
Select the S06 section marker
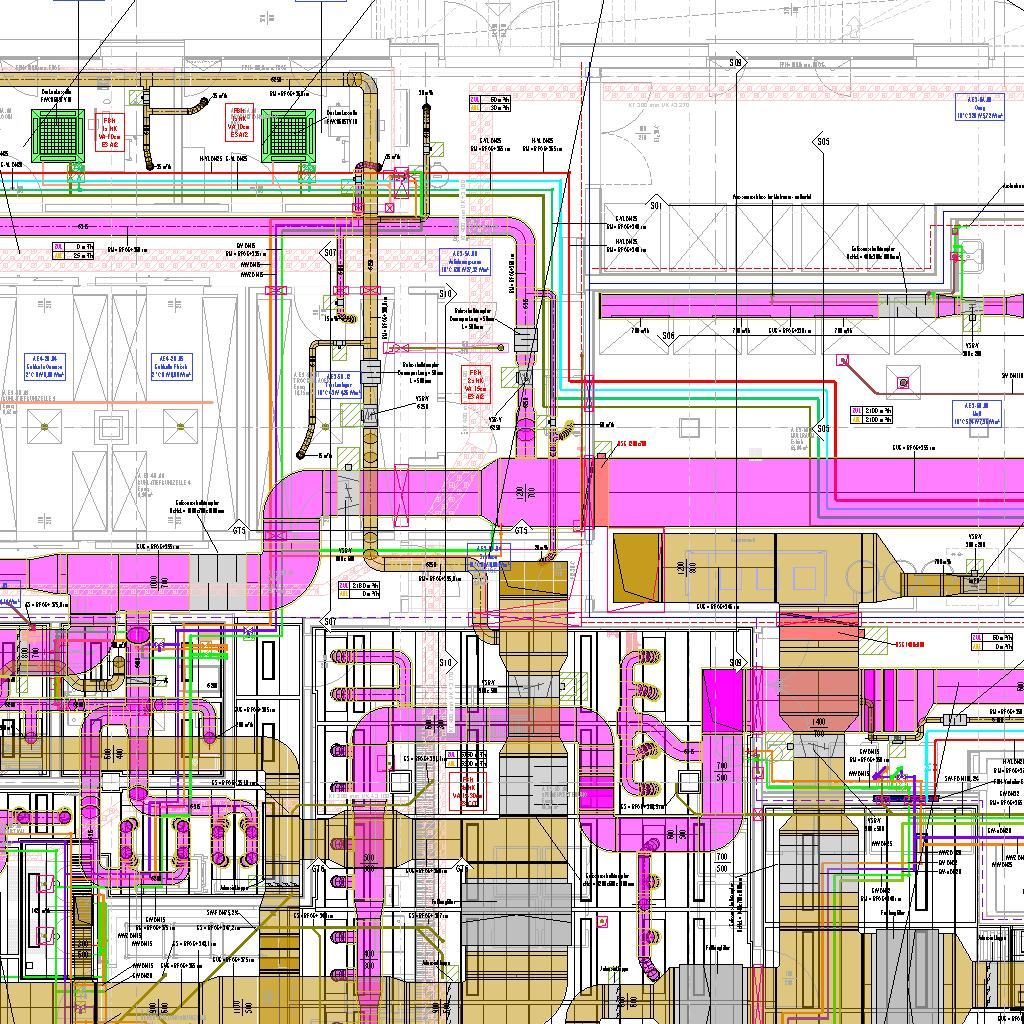pyautogui.click(x=668, y=337)
